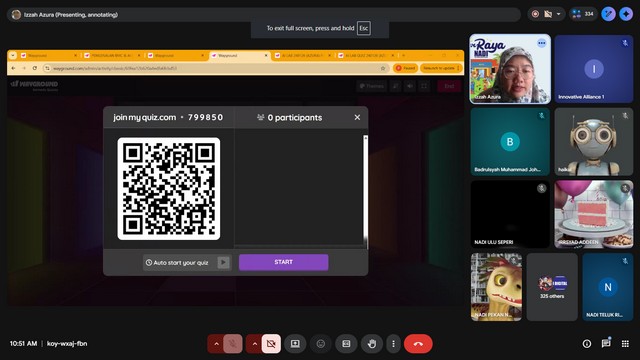
Task: Open the people list showing 334
Action: [x=583, y=14]
